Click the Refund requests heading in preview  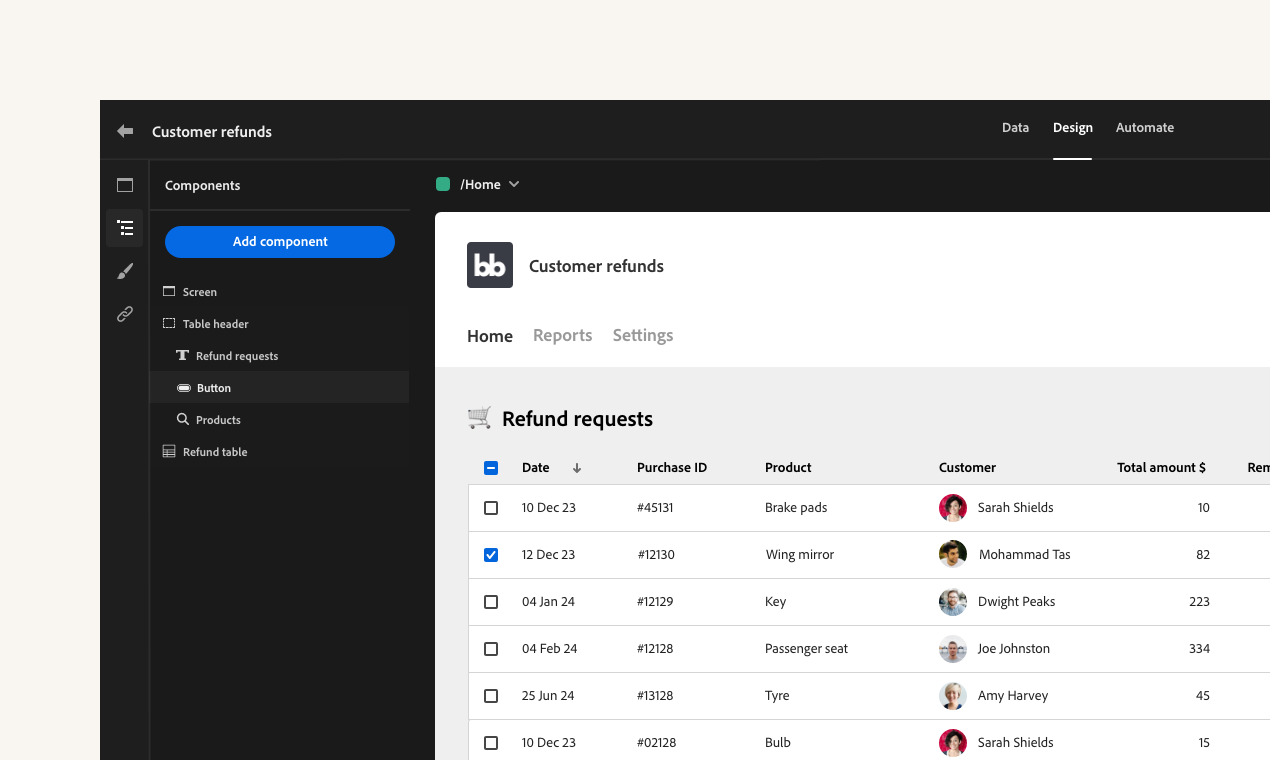(x=577, y=419)
